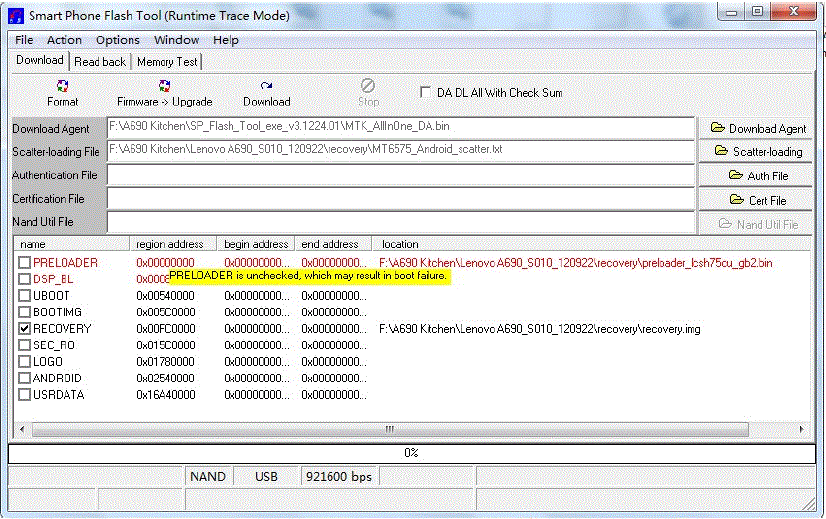Click the Cert File button

[x=755, y=200]
